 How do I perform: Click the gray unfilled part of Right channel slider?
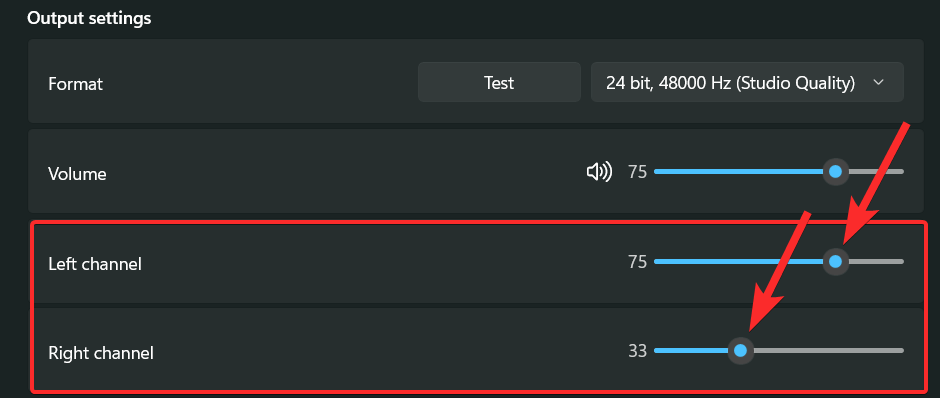pos(828,351)
